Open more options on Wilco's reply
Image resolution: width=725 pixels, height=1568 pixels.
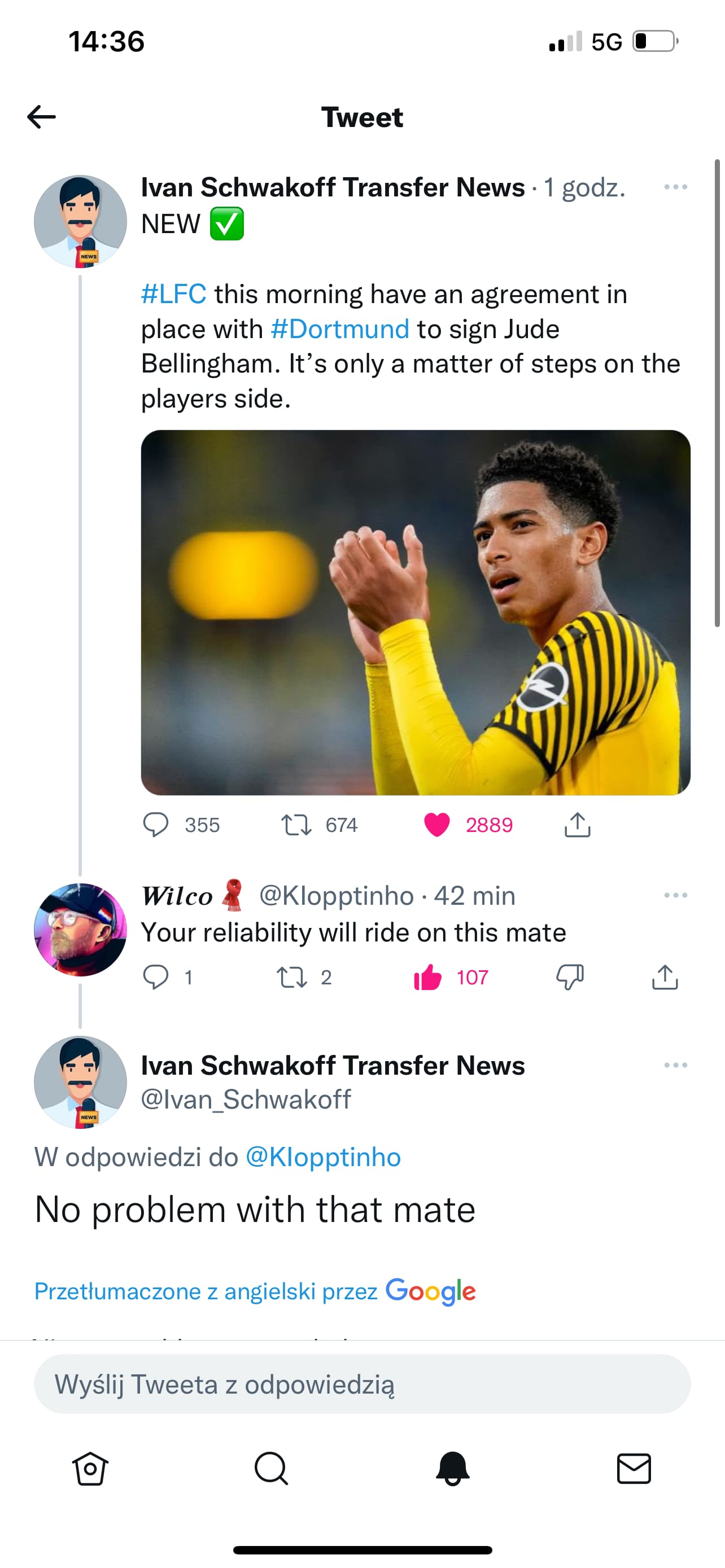676,895
